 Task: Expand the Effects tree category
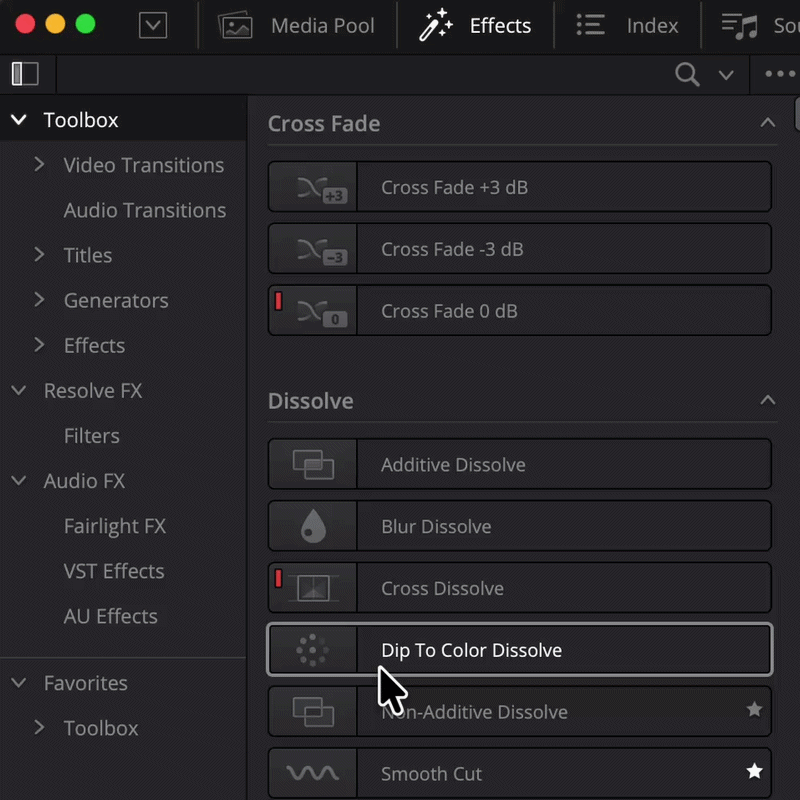pyautogui.click(x=39, y=345)
